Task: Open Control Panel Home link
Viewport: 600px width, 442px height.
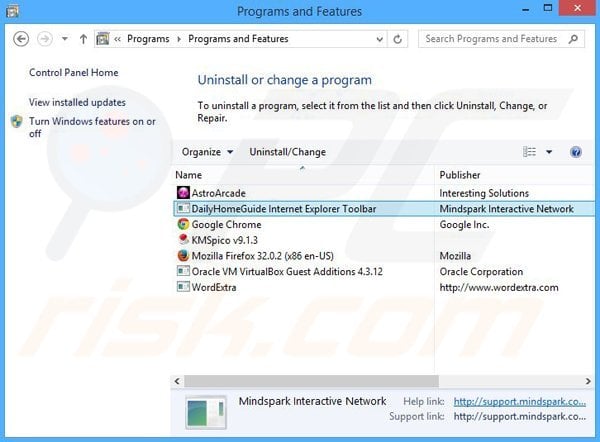Action: tap(73, 73)
